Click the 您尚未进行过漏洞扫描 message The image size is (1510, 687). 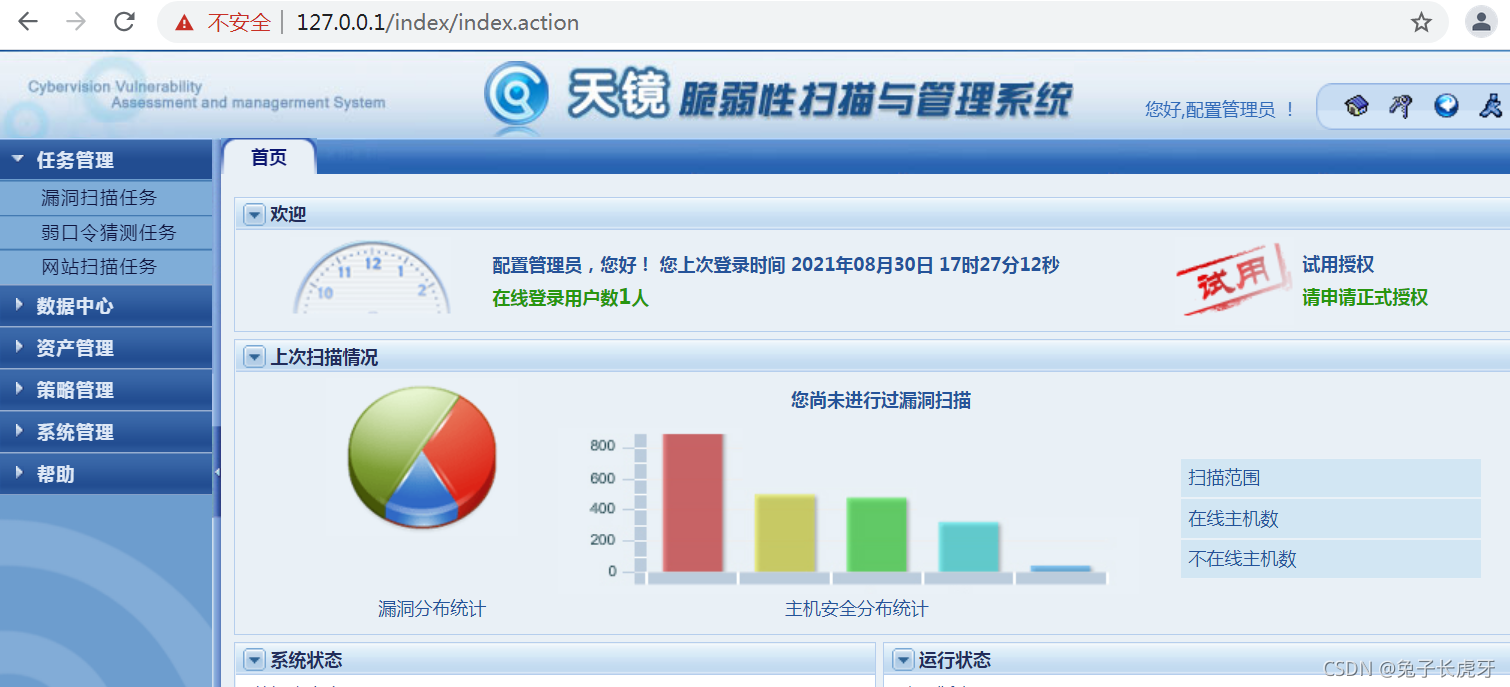(881, 400)
